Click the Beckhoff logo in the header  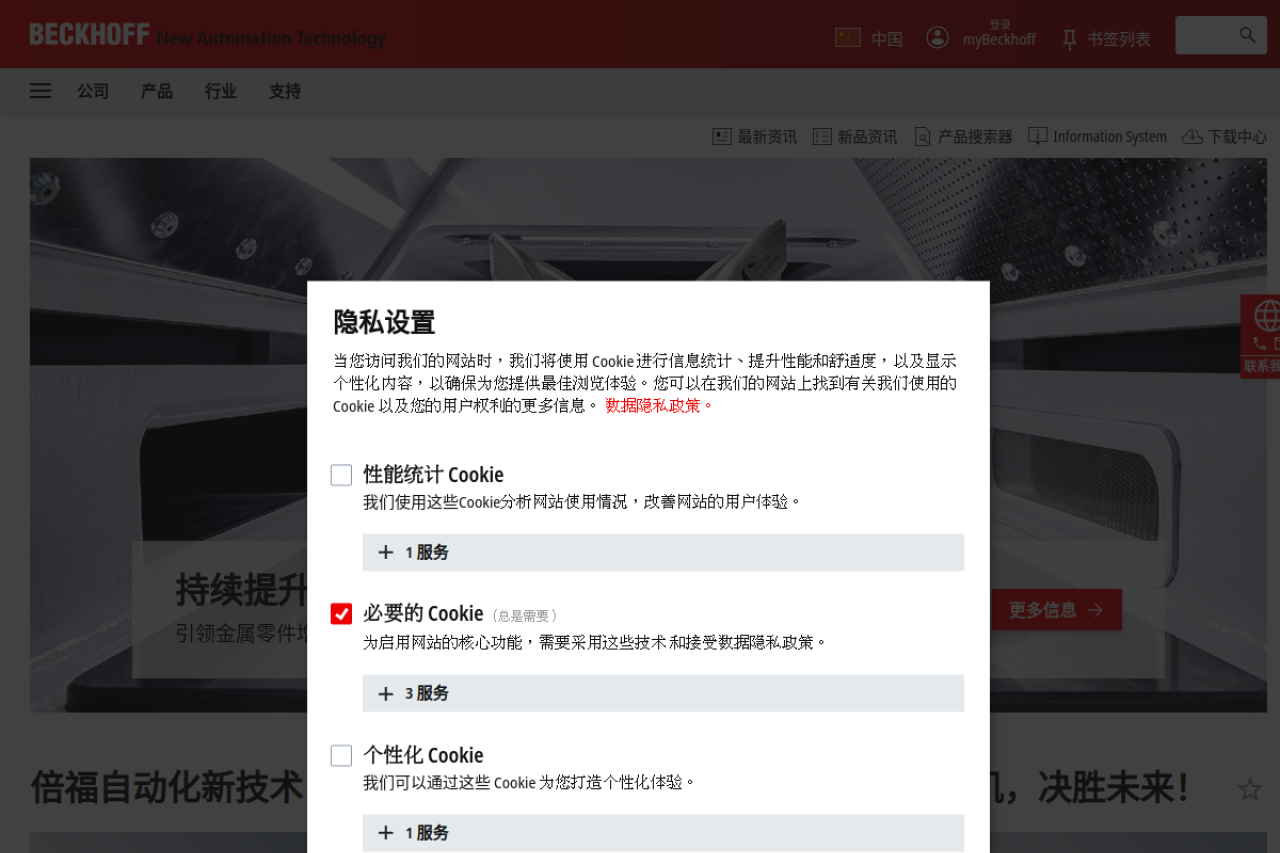[x=90, y=35]
